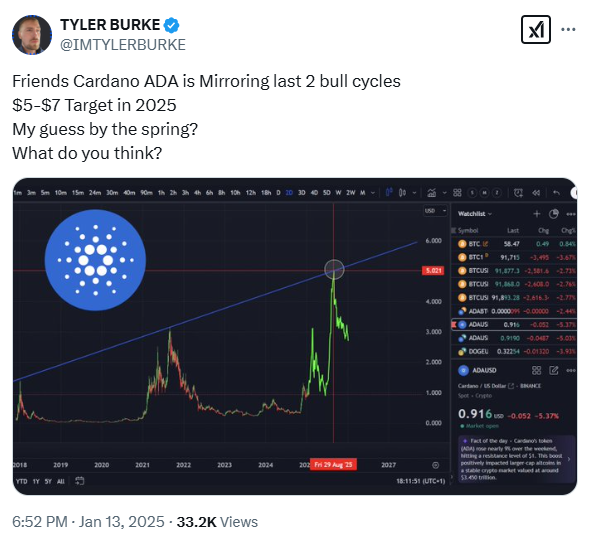Expand the timeframe dropdown arrow after M

[373, 193]
